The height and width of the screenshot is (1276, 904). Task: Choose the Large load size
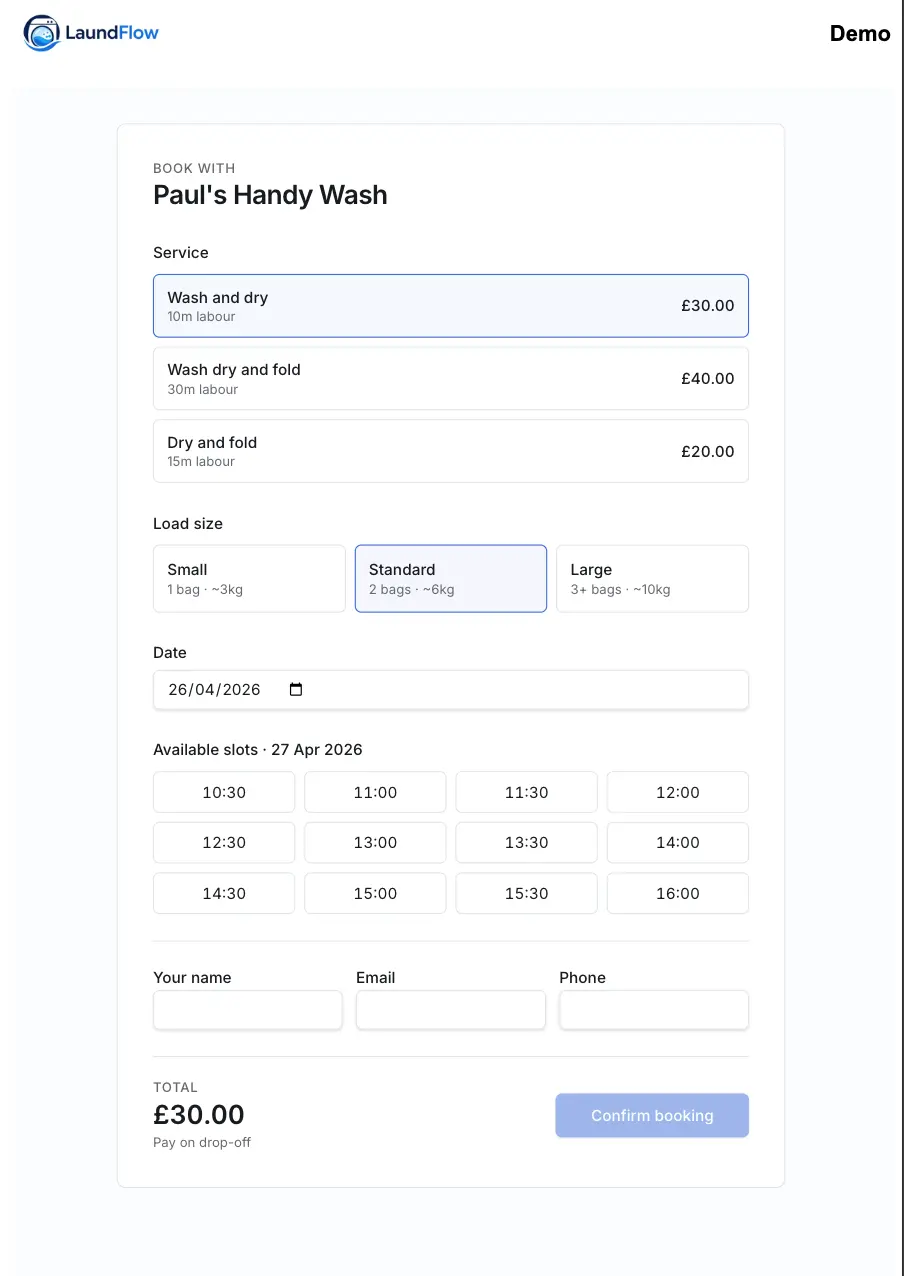pos(652,578)
